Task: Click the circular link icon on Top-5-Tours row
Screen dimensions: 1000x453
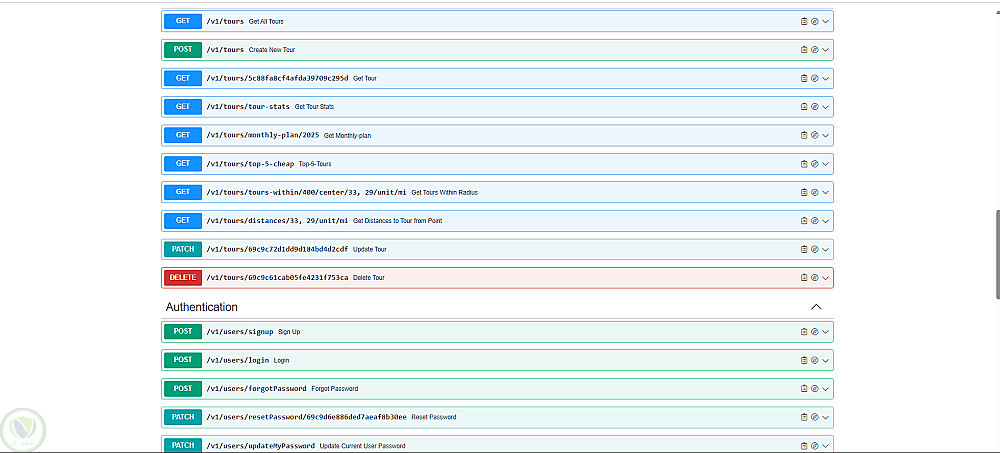Action: tap(814, 164)
